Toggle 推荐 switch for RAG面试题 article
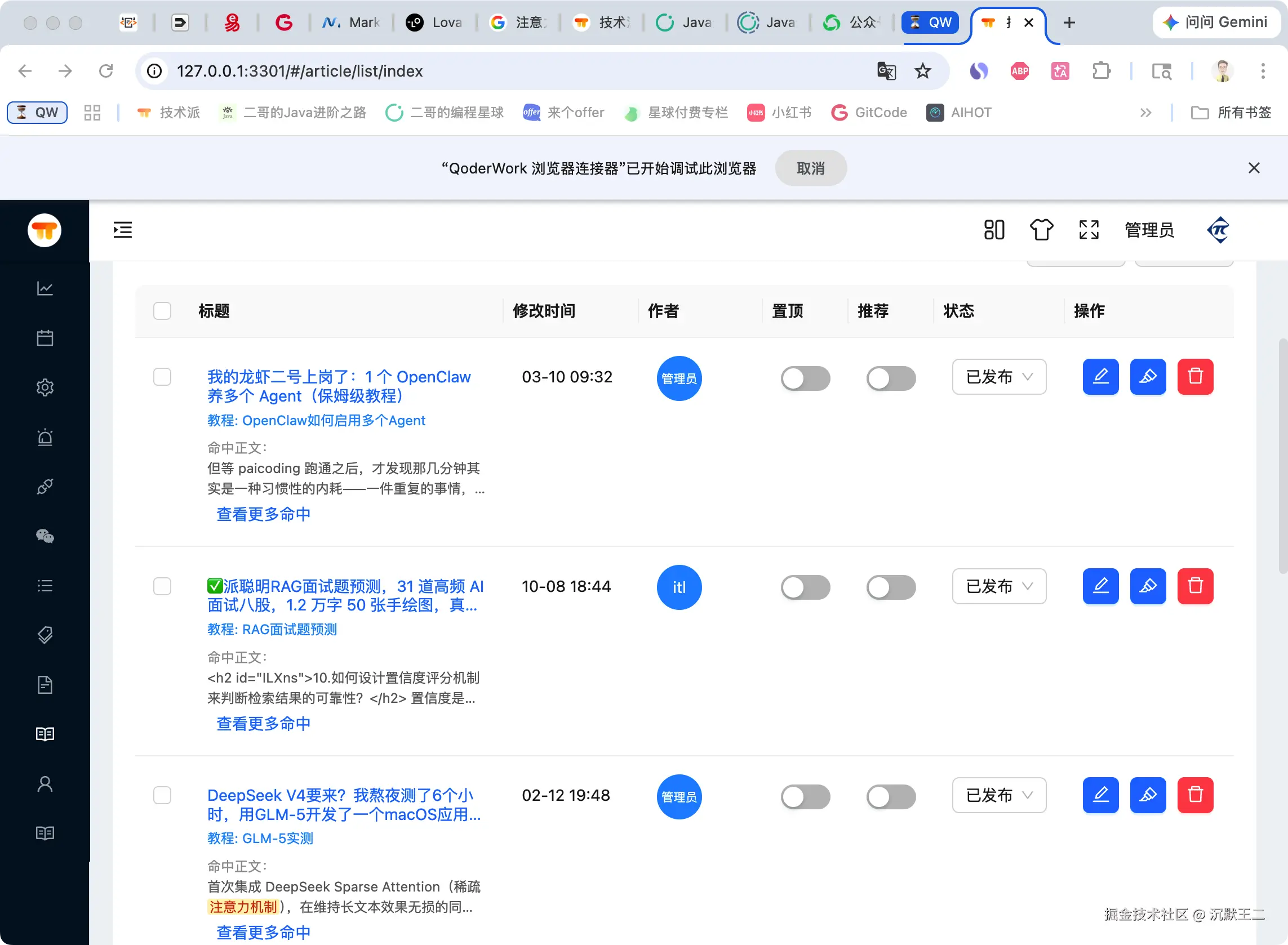This screenshot has width=1288, height=945. point(891,587)
